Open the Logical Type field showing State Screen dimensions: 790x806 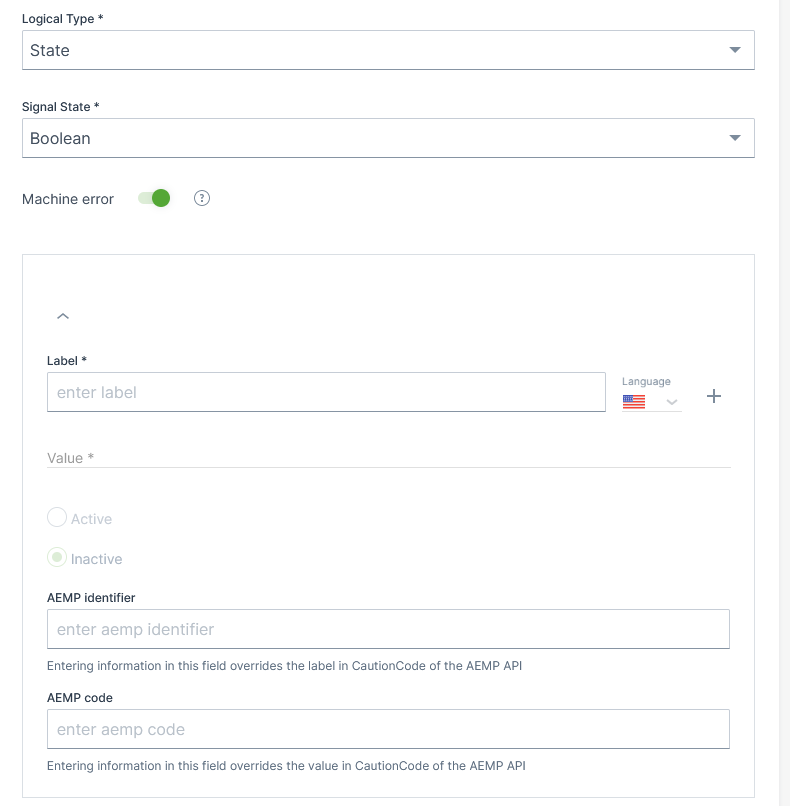point(370,50)
